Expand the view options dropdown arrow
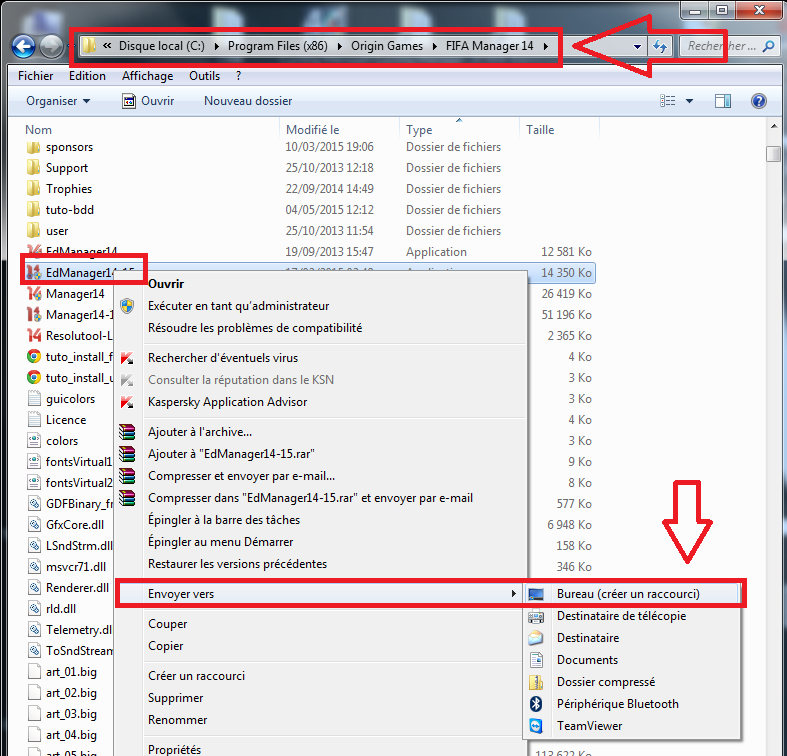The height and width of the screenshot is (756, 787). click(x=689, y=101)
